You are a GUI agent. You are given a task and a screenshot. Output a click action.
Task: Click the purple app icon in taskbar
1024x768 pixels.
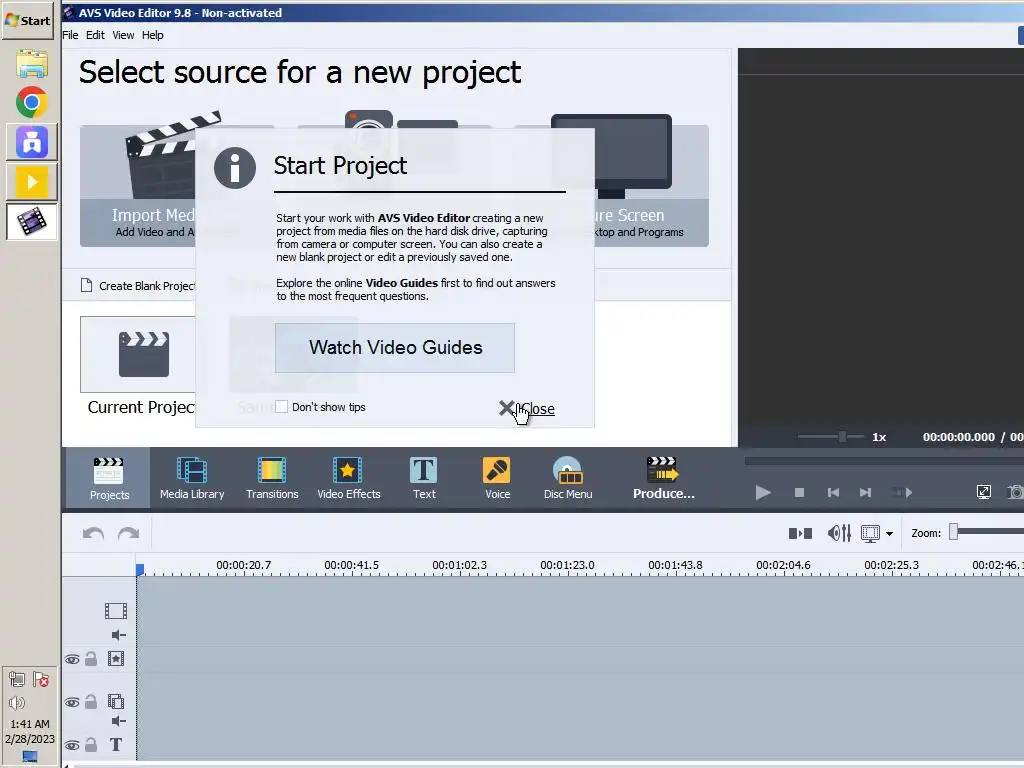(31, 142)
